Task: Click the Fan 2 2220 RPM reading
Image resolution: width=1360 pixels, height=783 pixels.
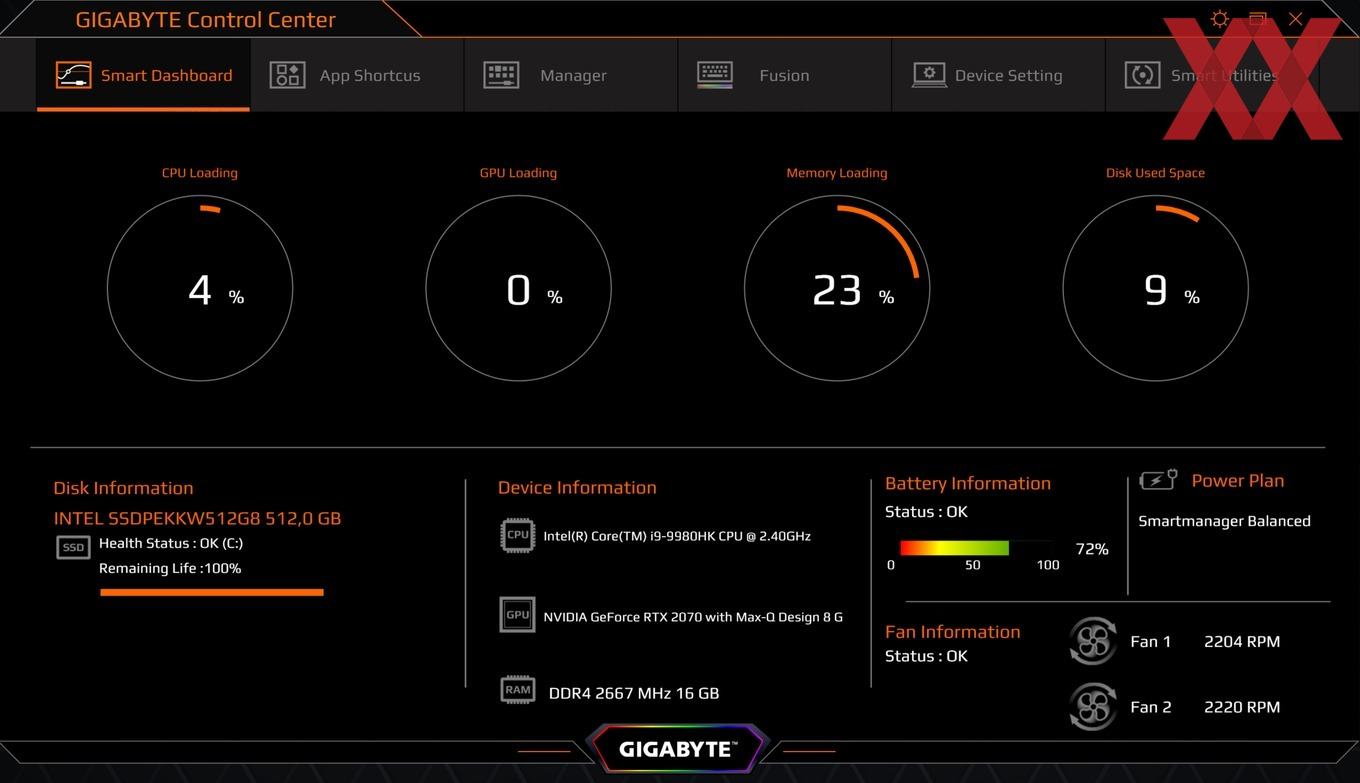Action: point(1242,707)
